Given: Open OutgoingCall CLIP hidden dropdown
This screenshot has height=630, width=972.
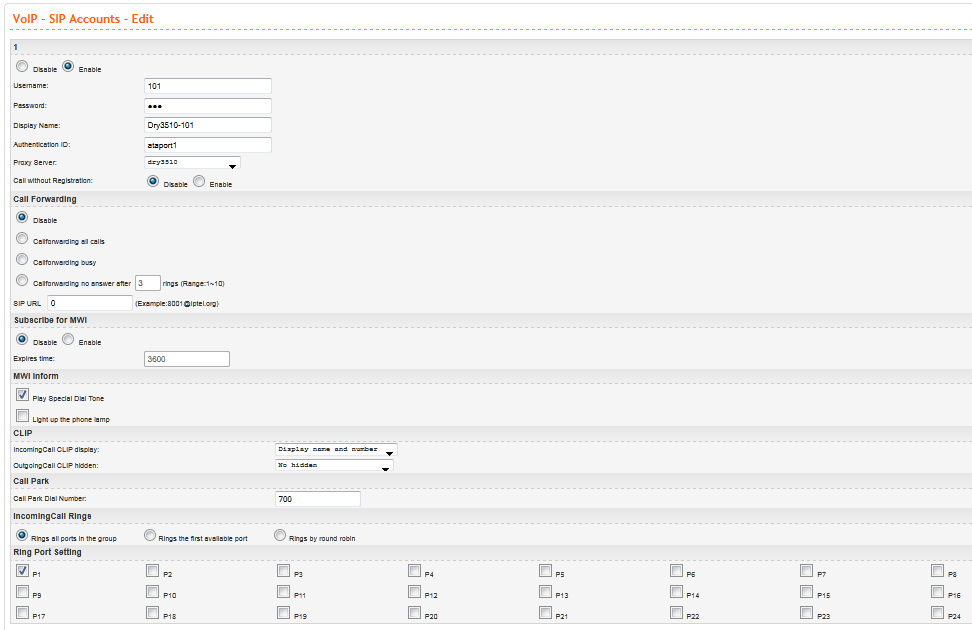Looking at the screenshot, I should pos(333,466).
